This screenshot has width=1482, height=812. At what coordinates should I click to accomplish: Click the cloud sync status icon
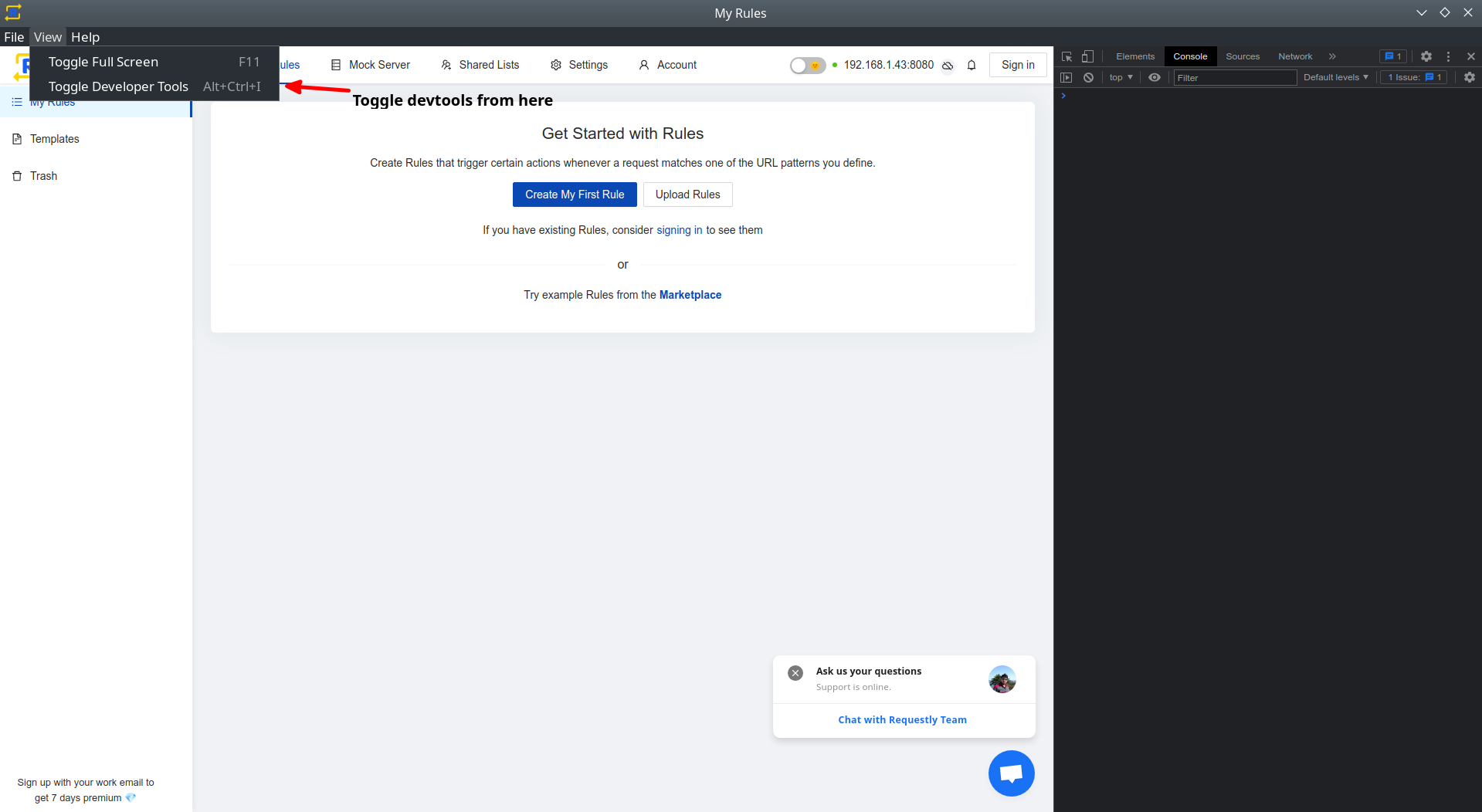click(948, 66)
